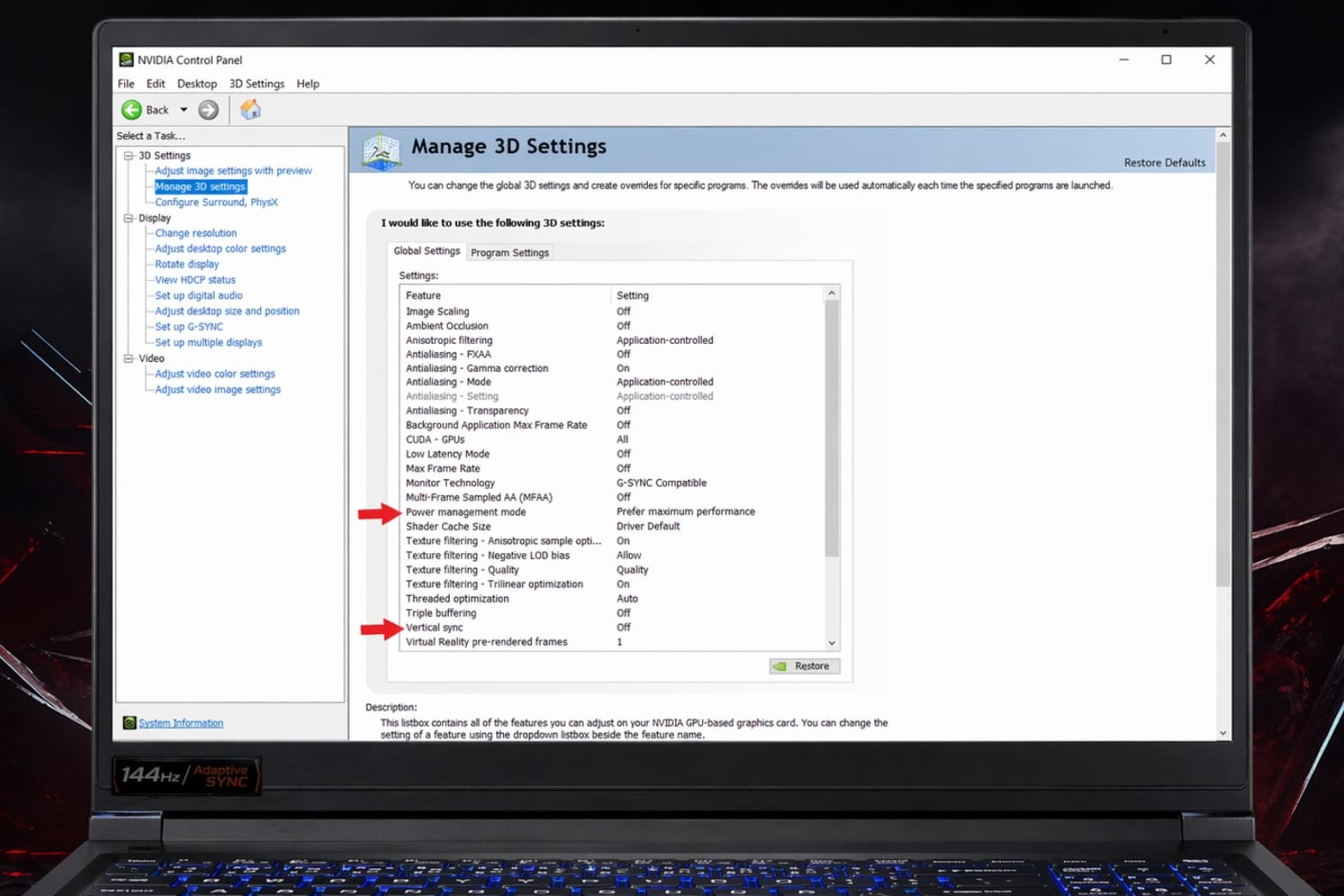Select the CUDA - GPUs row
The image size is (1344, 896).
pyautogui.click(x=613, y=439)
